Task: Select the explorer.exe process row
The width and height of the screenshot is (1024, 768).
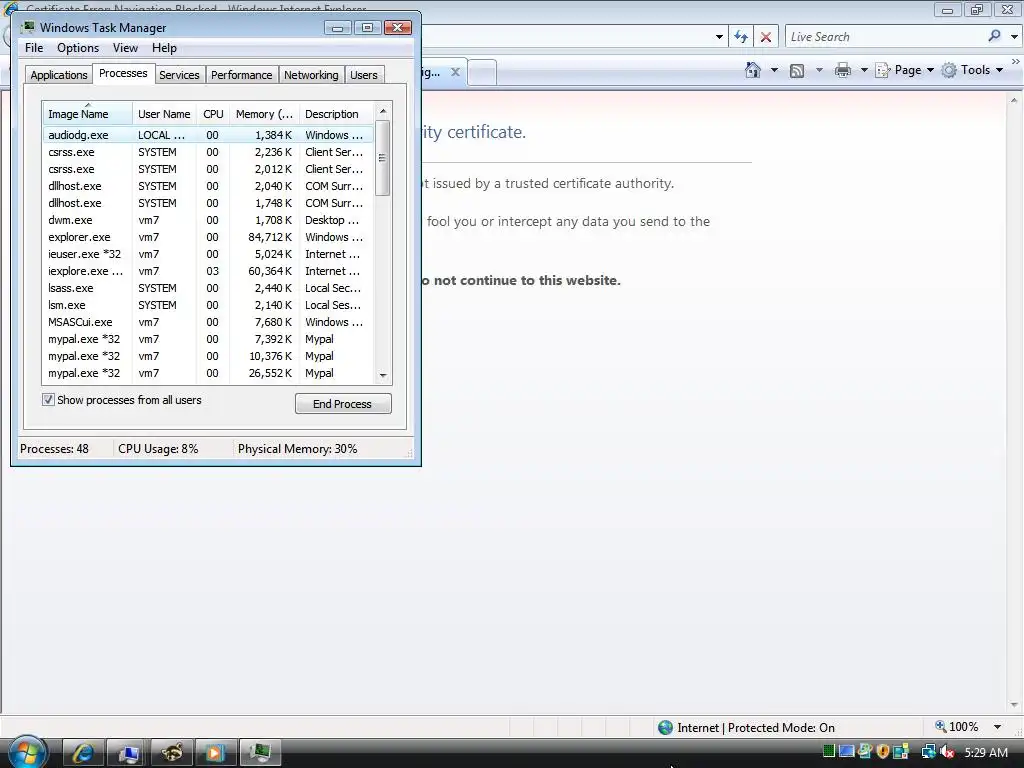Action: [x=208, y=237]
